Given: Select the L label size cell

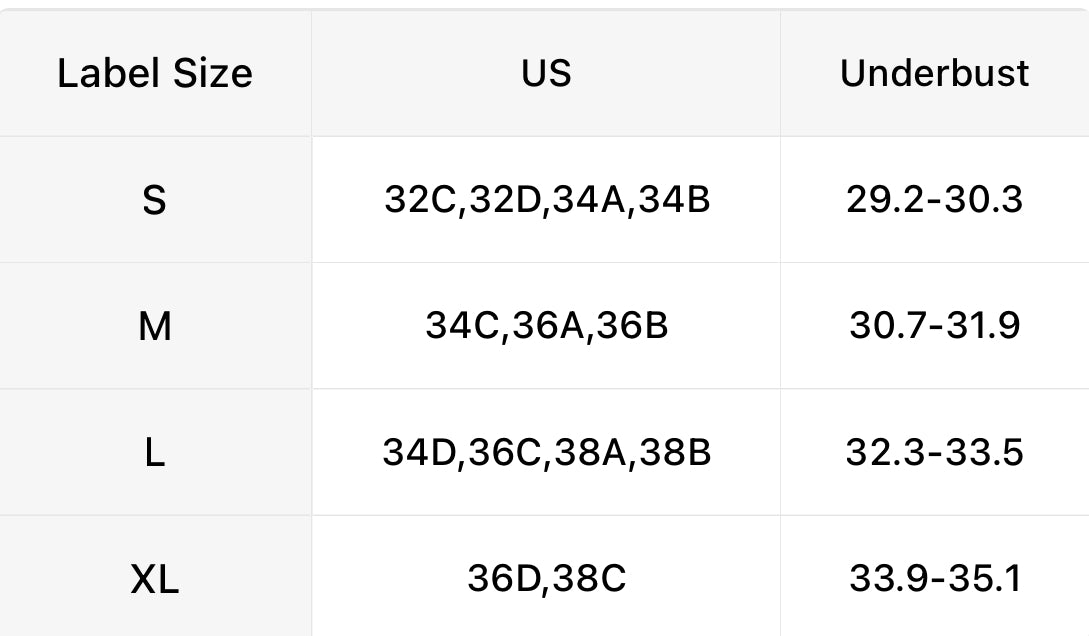Looking at the screenshot, I should coord(154,452).
